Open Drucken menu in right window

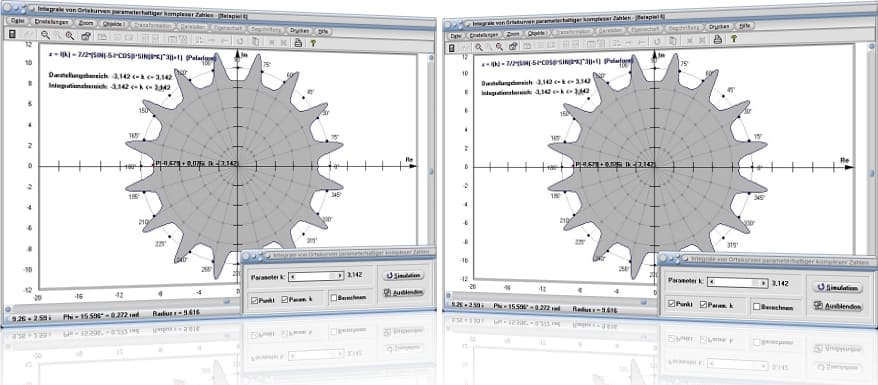[720, 26]
